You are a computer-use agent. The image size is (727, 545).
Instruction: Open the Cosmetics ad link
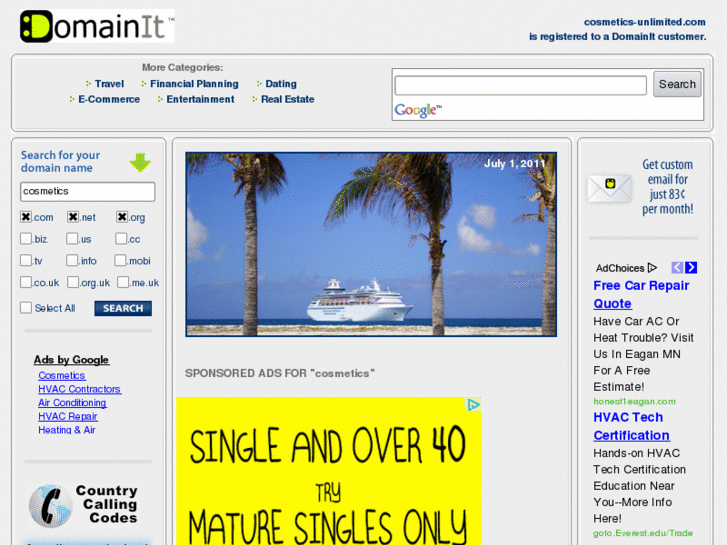tap(62, 376)
